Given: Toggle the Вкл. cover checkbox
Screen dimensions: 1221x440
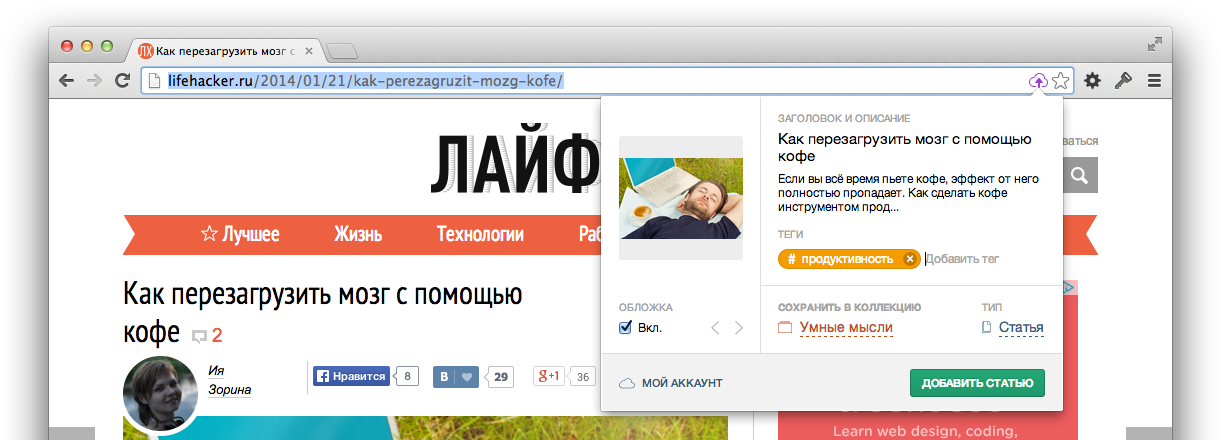Looking at the screenshot, I should (x=626, y=327).
